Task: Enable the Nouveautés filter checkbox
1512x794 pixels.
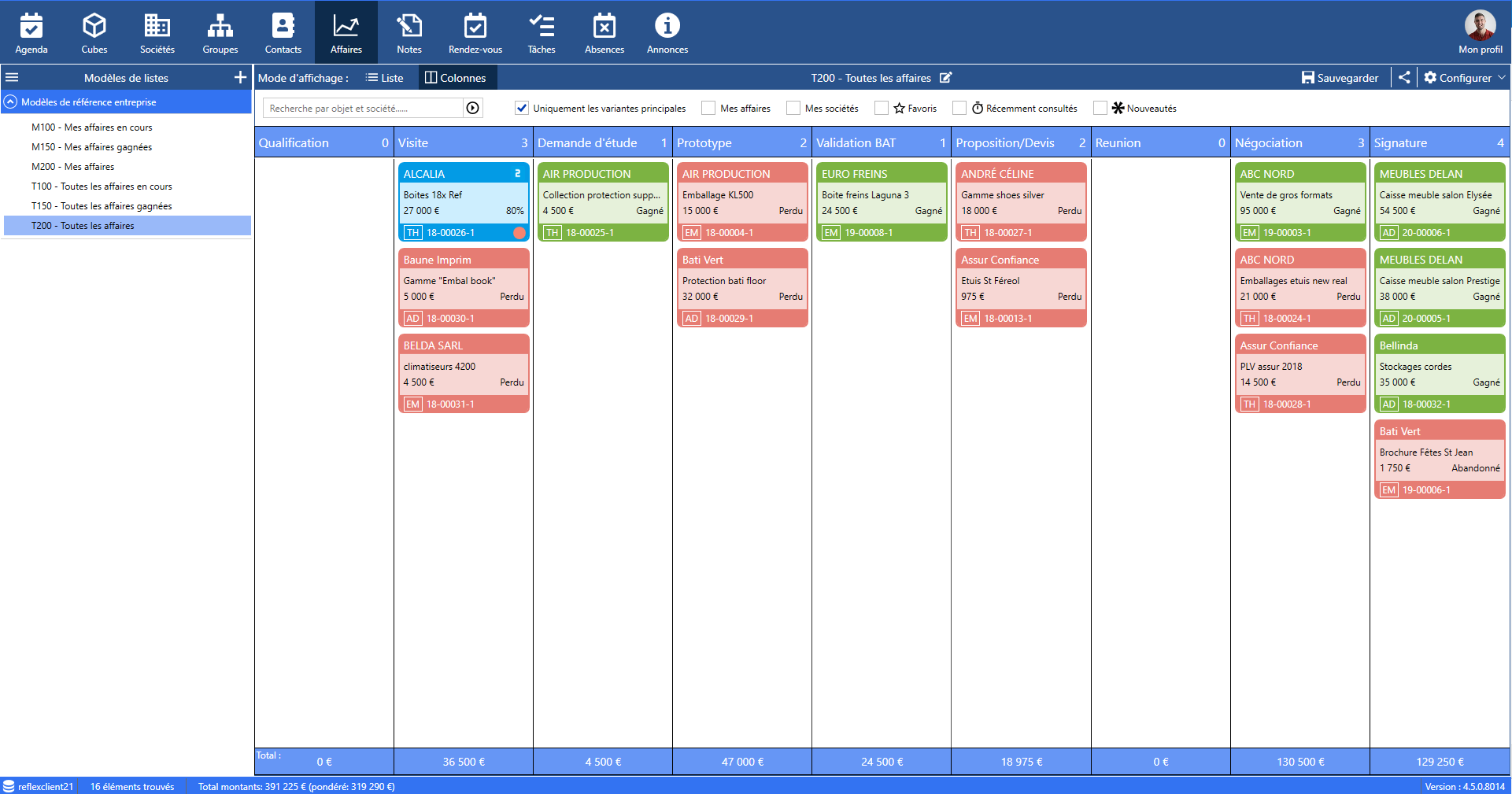Action: [x=1100, y=108]
